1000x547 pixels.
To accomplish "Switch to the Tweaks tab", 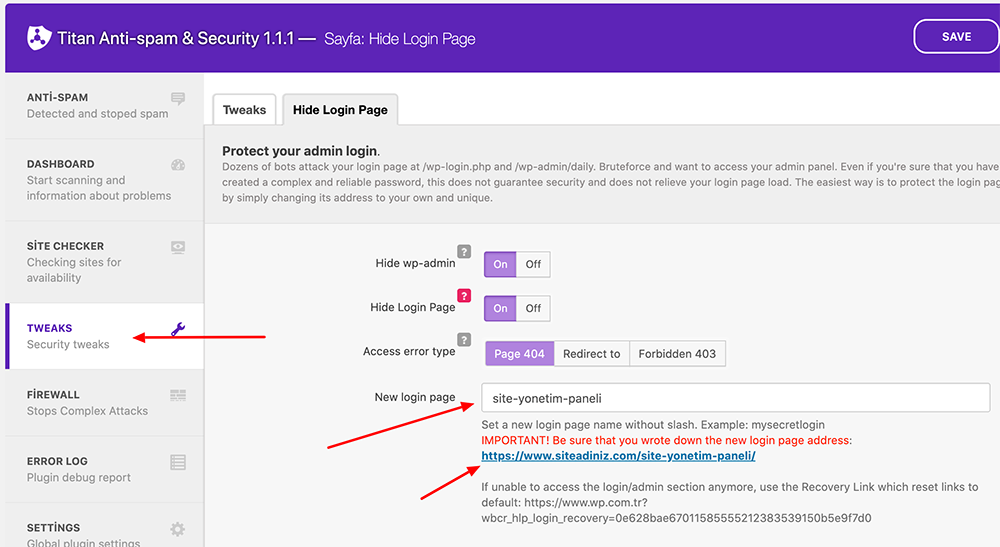I will (244, 110).
